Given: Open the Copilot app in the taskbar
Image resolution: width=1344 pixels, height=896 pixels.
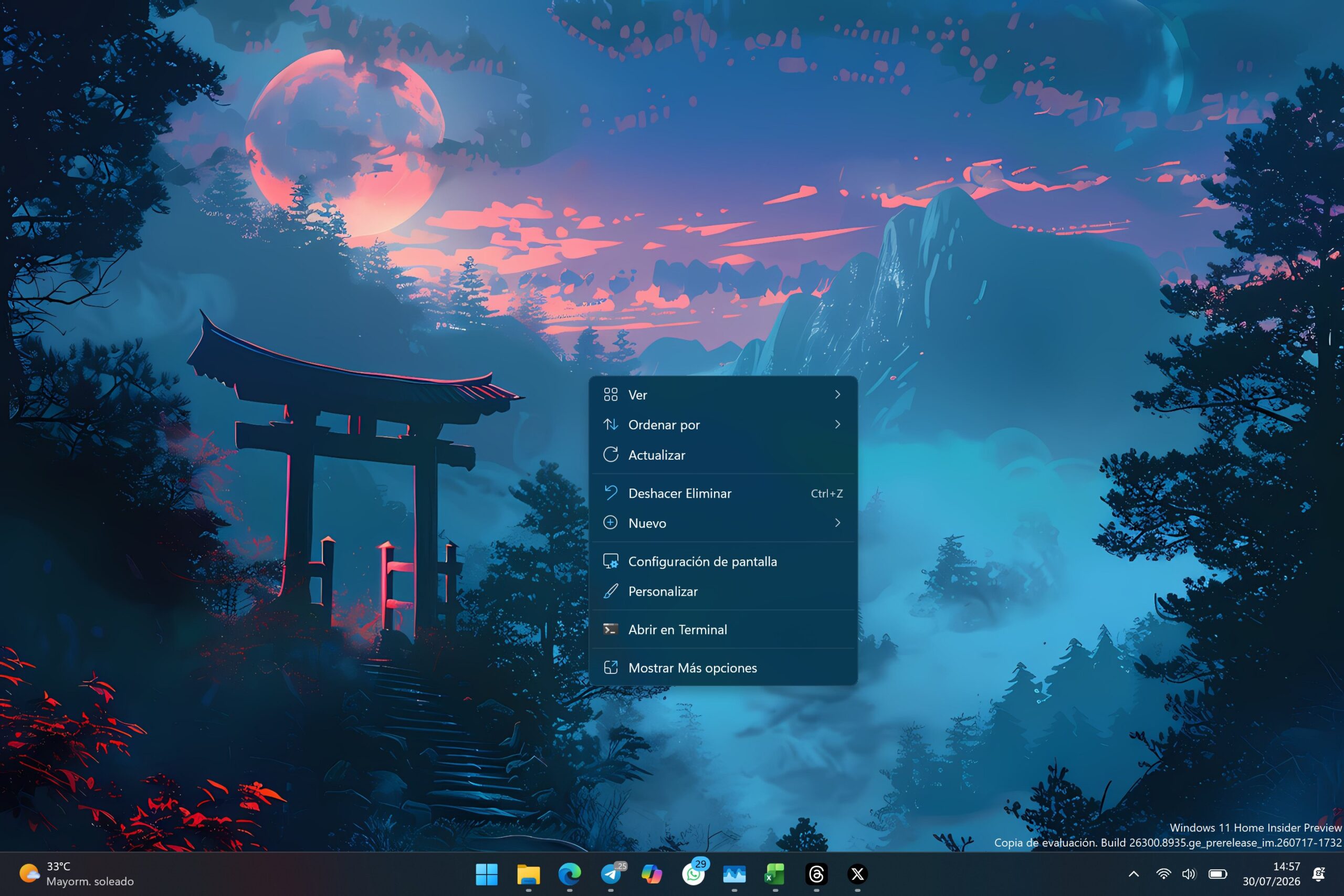Looking at the screenshot, I should (x=652, y=874).
